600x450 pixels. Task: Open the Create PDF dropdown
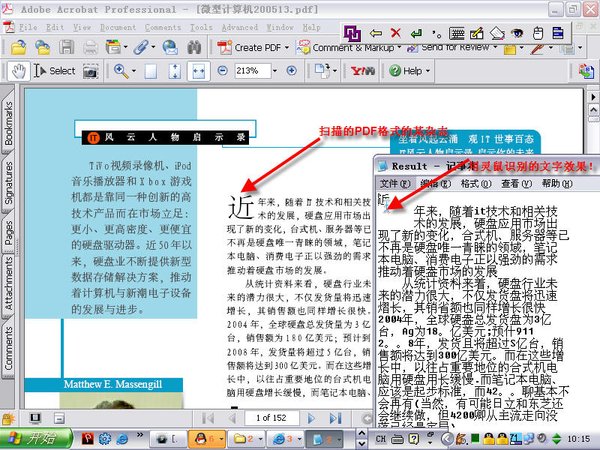(257, 47)
